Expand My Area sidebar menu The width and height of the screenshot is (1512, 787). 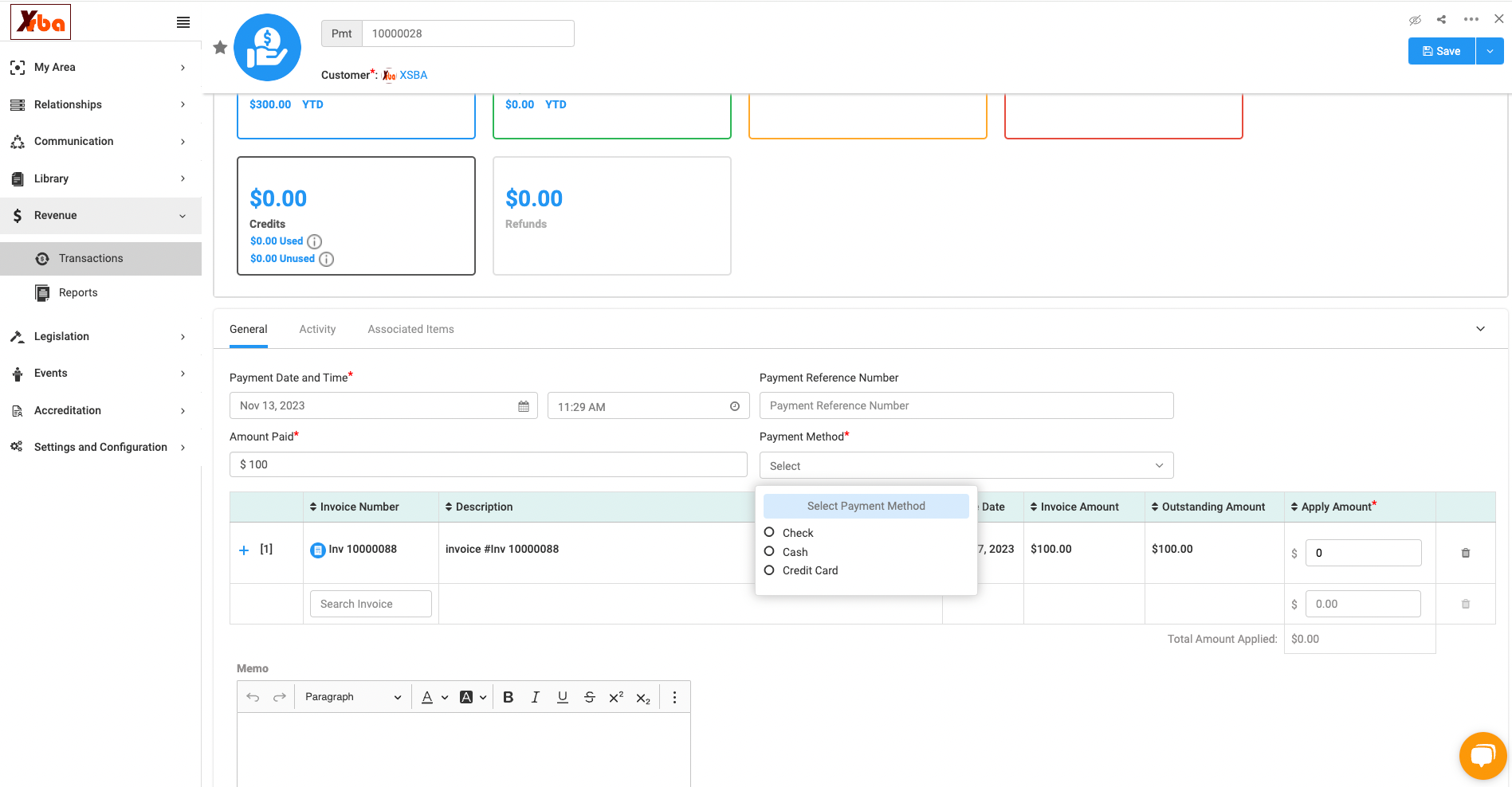(x=100, y=68)
